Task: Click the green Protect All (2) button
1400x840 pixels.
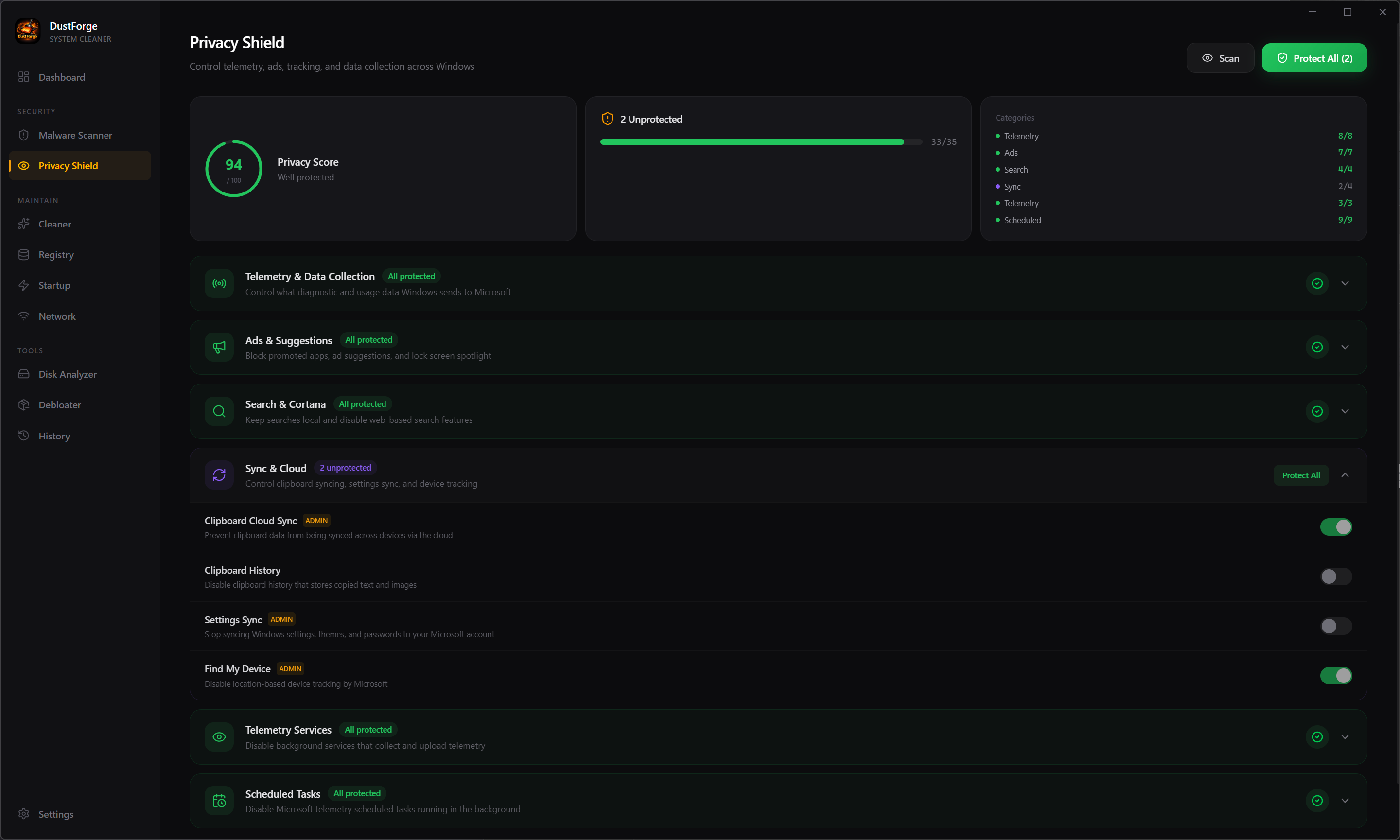Action: (1314, 58)
